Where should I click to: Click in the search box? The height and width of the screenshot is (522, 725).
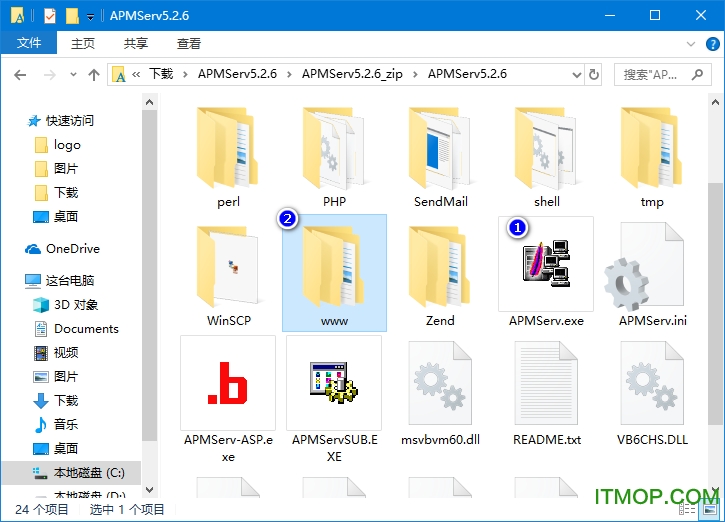662,74
